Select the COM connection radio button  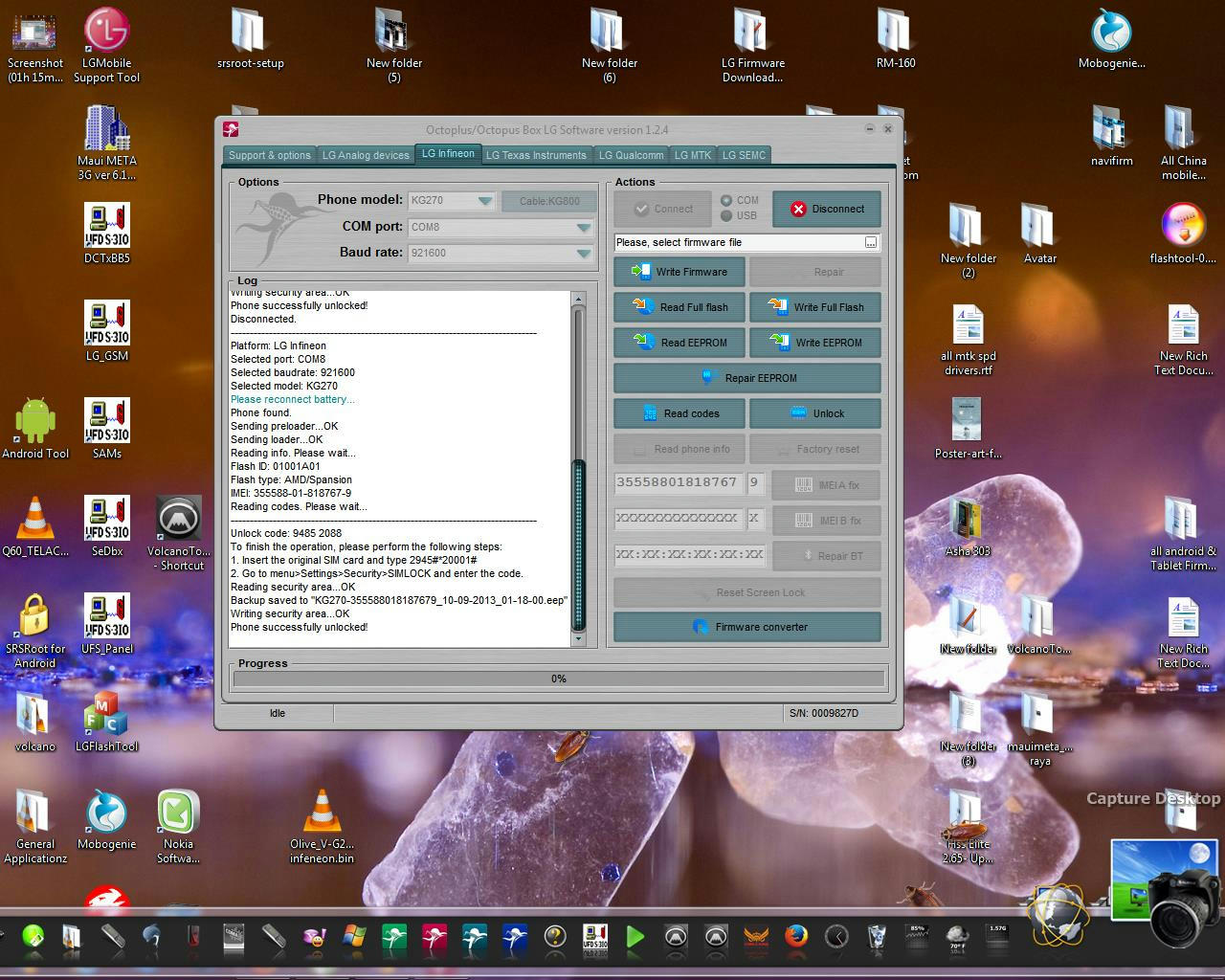click(726, 200)
